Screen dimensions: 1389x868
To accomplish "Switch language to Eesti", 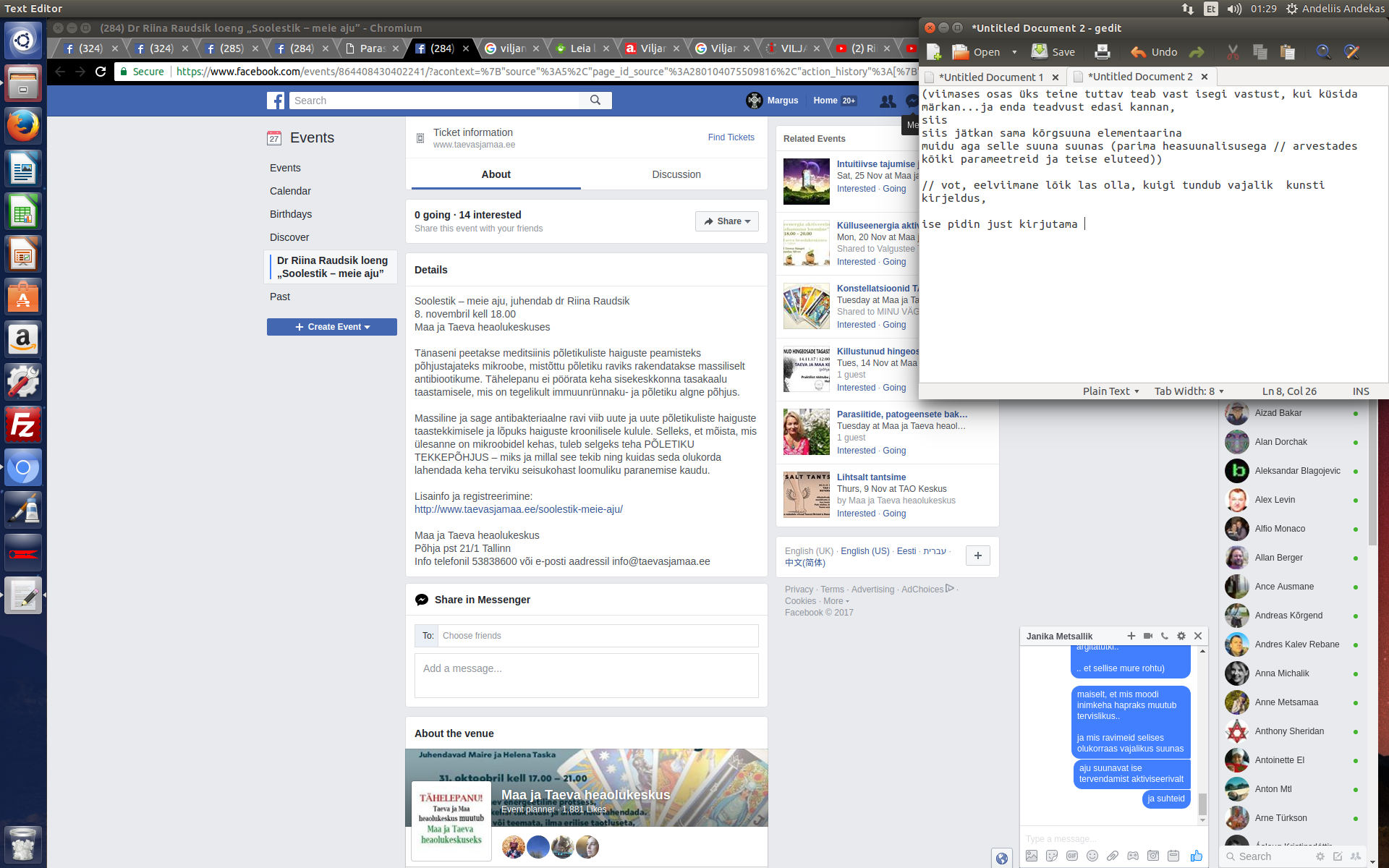I will [906, 551].
